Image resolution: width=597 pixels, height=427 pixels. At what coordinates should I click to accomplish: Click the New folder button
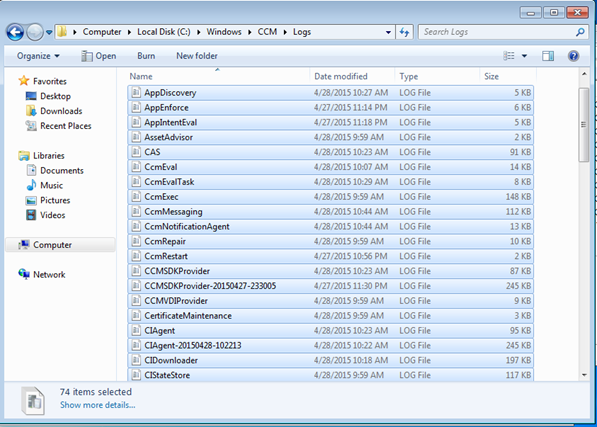[196, 56]
